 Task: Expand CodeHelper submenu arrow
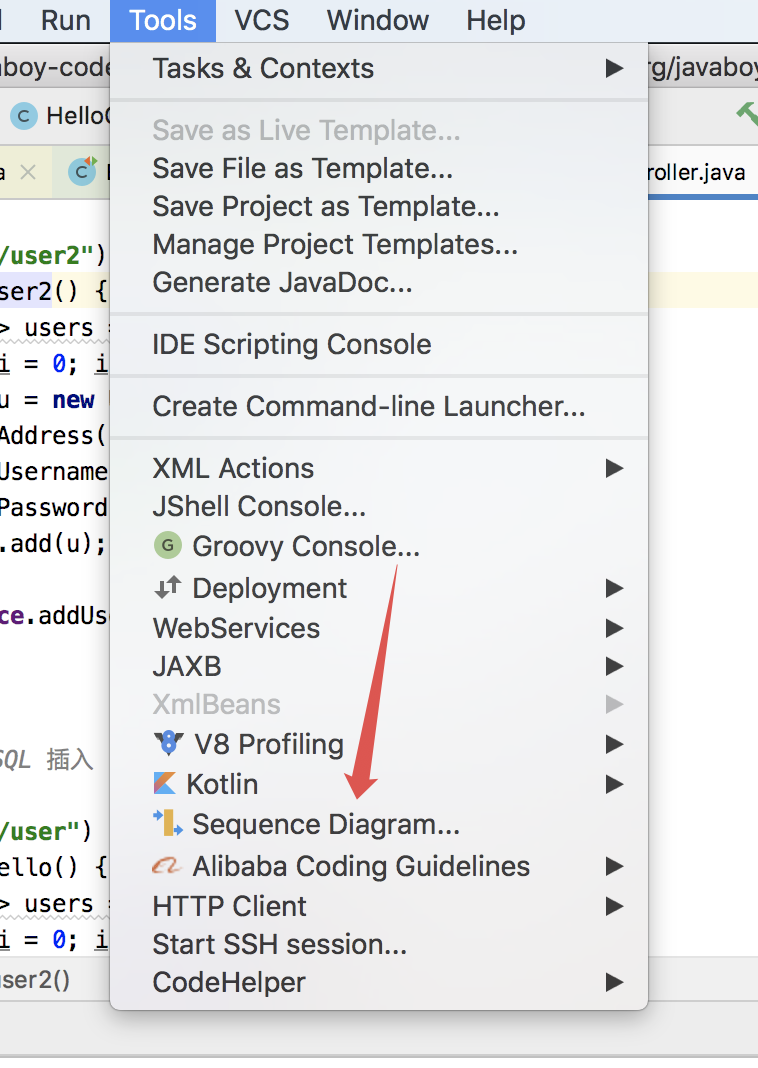[614, 982]
